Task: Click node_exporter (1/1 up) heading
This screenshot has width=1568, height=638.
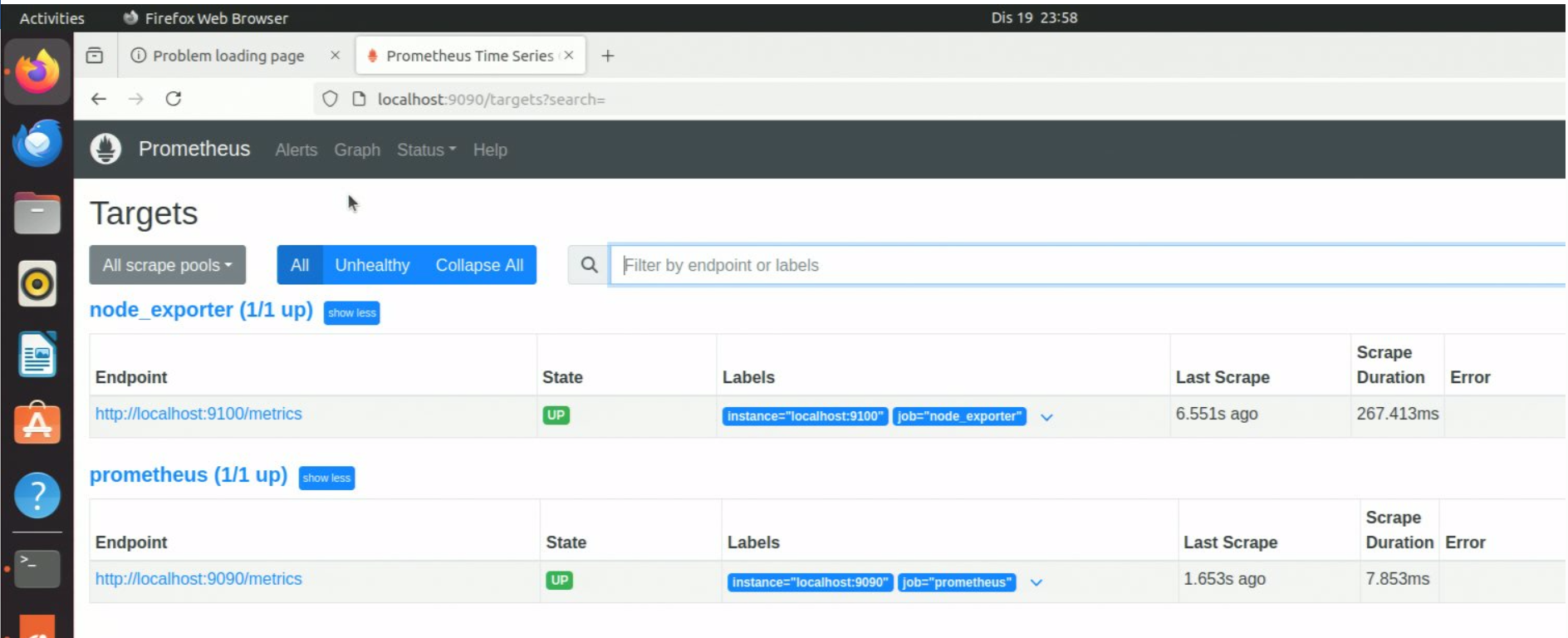Action: point(201,310)
